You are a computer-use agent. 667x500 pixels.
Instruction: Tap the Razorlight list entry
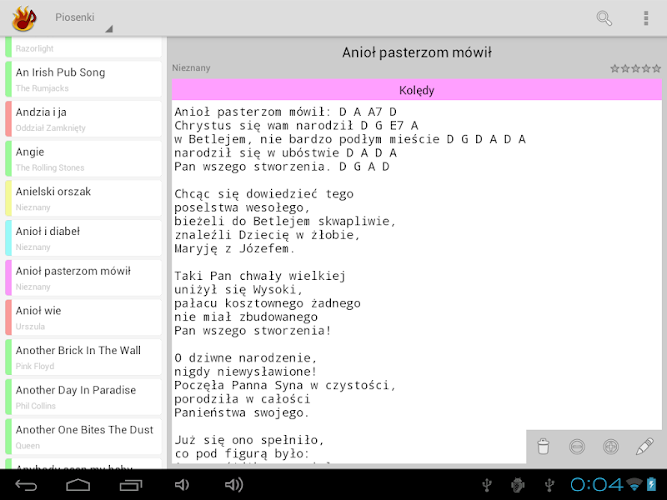[83, 47]
